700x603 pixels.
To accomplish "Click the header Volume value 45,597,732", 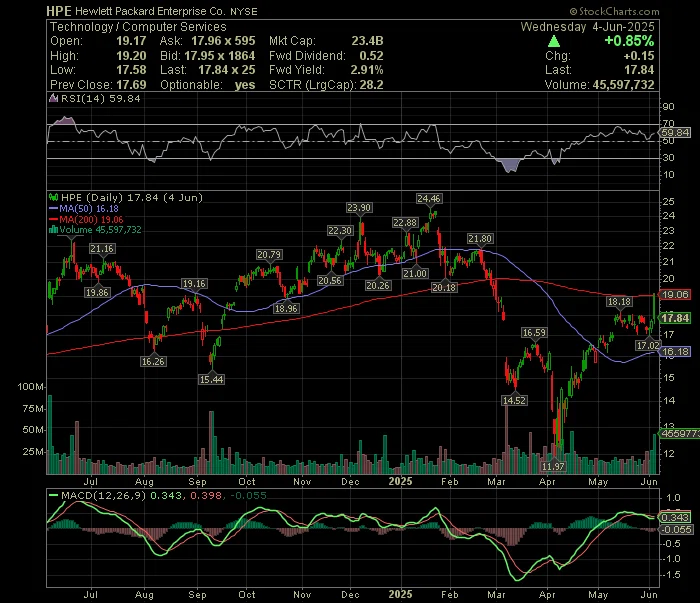I will (624, 85).
